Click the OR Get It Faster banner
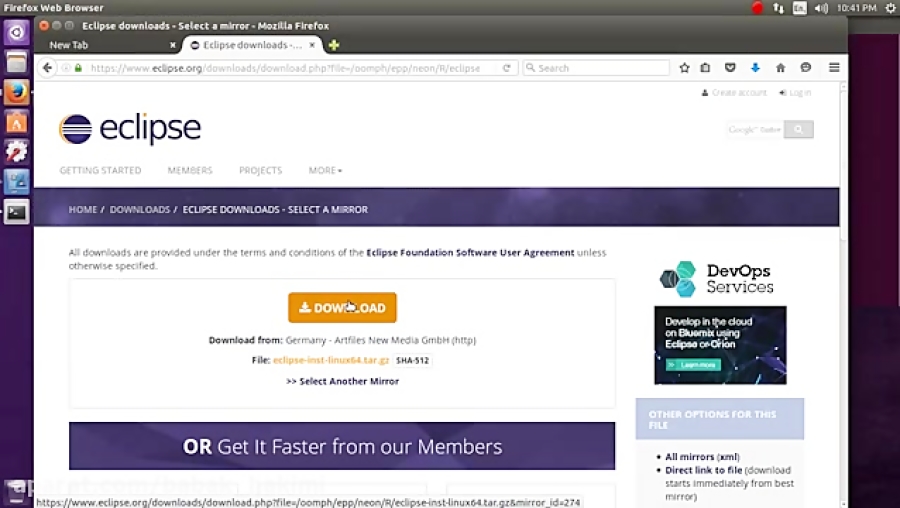 click(342, 446)
